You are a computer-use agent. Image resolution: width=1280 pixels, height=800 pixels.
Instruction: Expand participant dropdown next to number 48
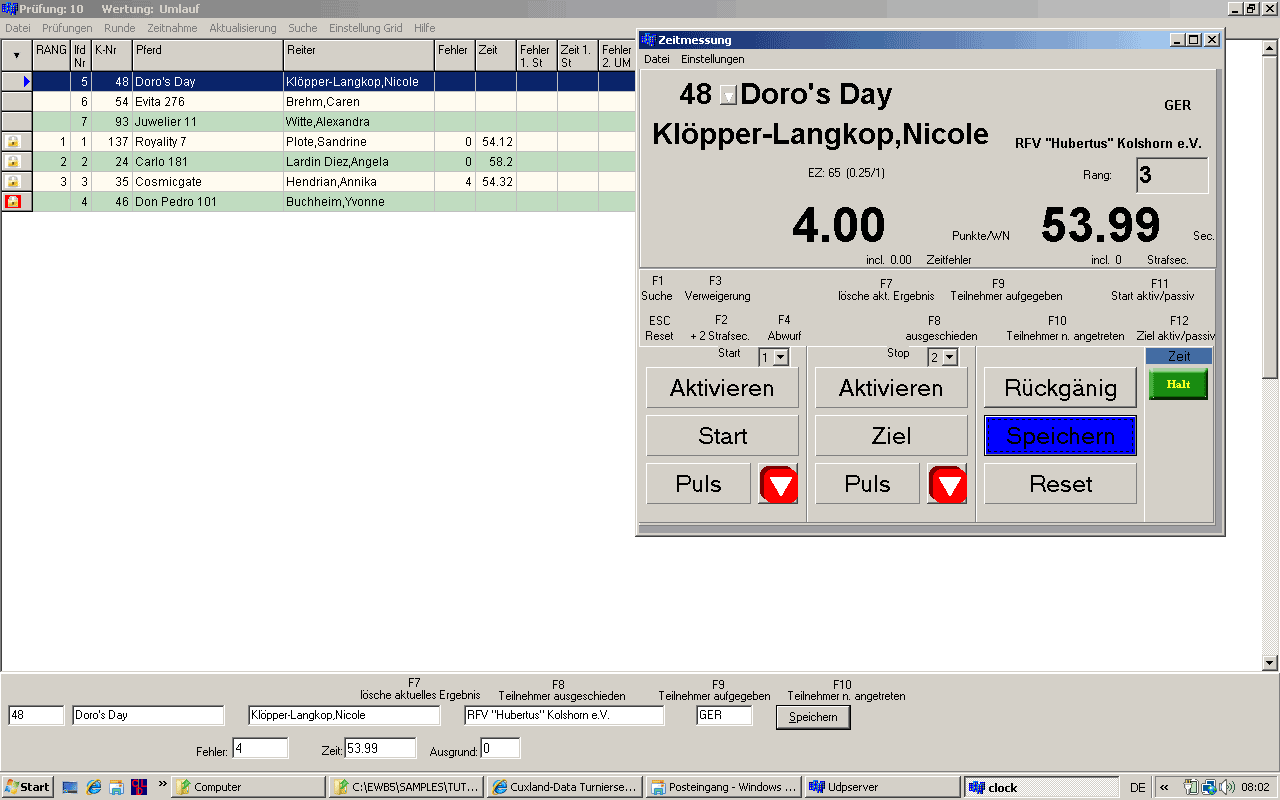pos(728,96)
